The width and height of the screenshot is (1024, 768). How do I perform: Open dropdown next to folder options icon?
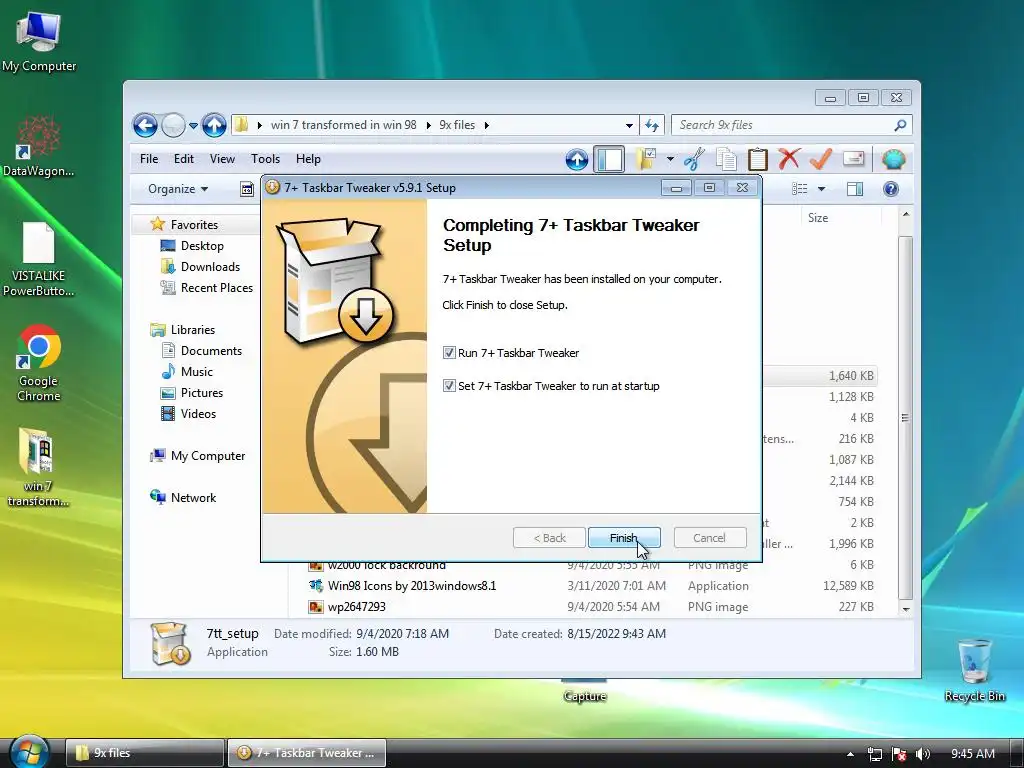pos(670,159)
